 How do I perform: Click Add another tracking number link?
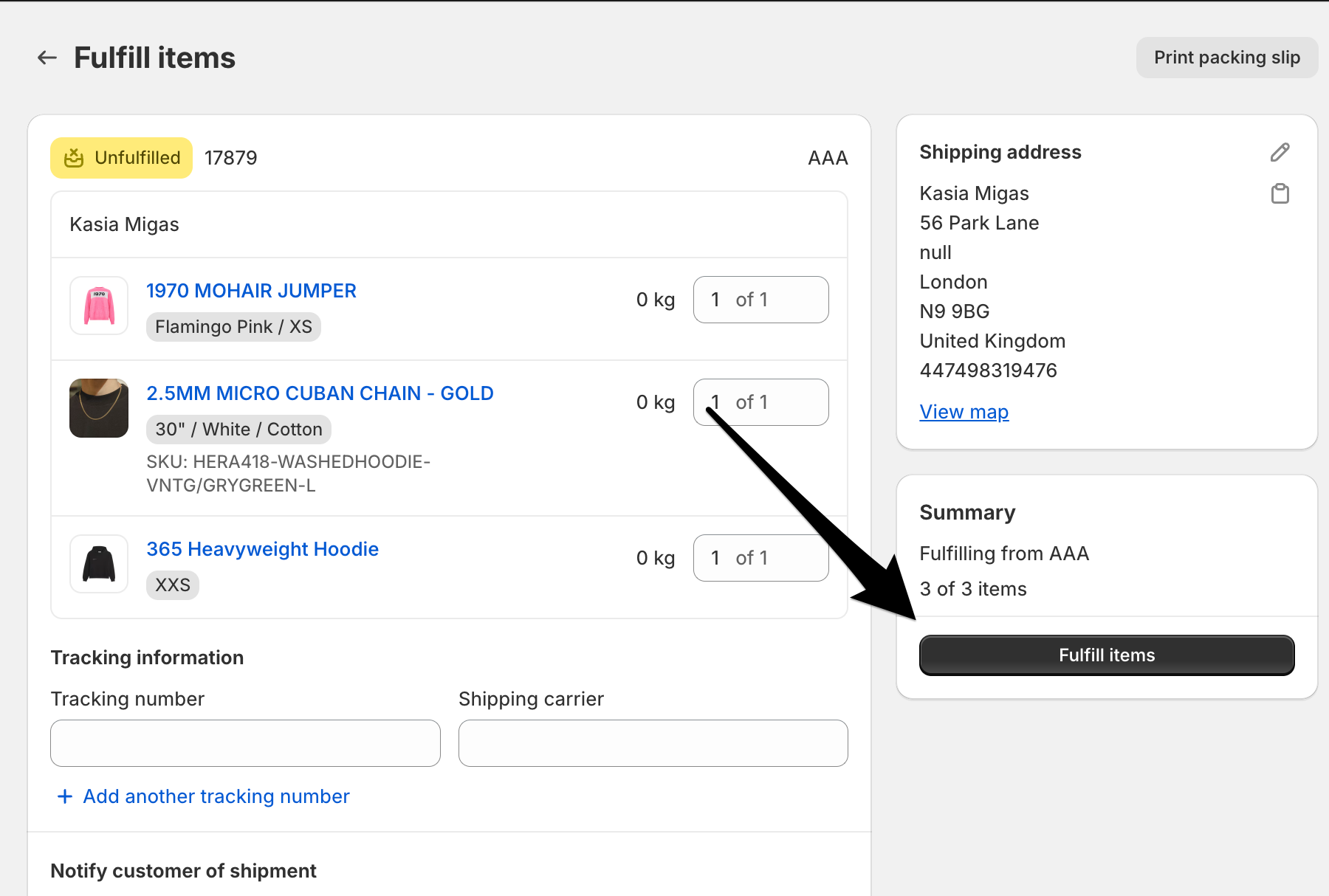[x=216, y=796]
